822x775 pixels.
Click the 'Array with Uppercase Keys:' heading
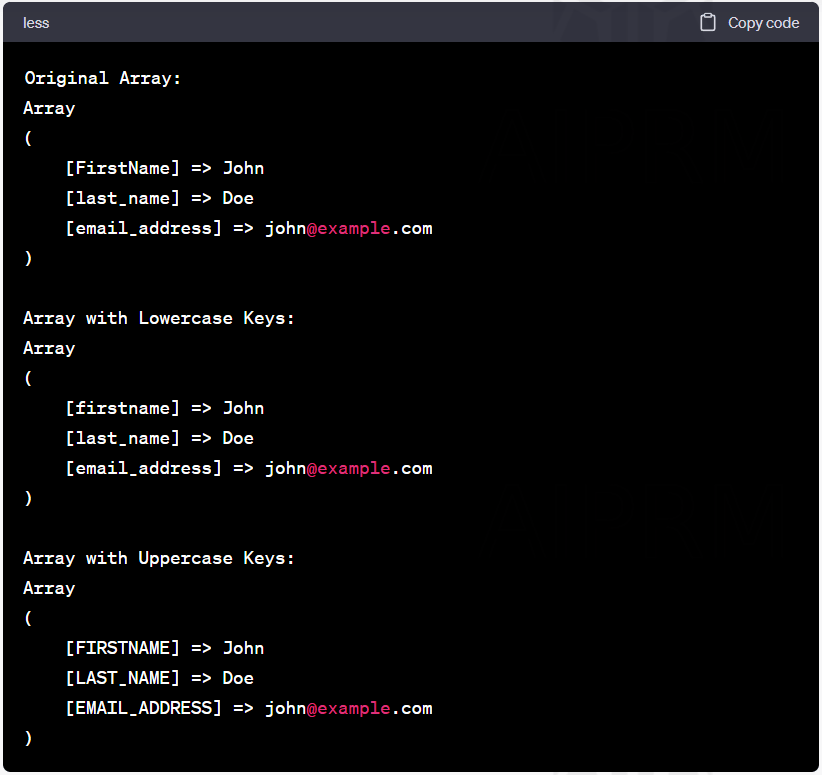[x=158, y=558]
